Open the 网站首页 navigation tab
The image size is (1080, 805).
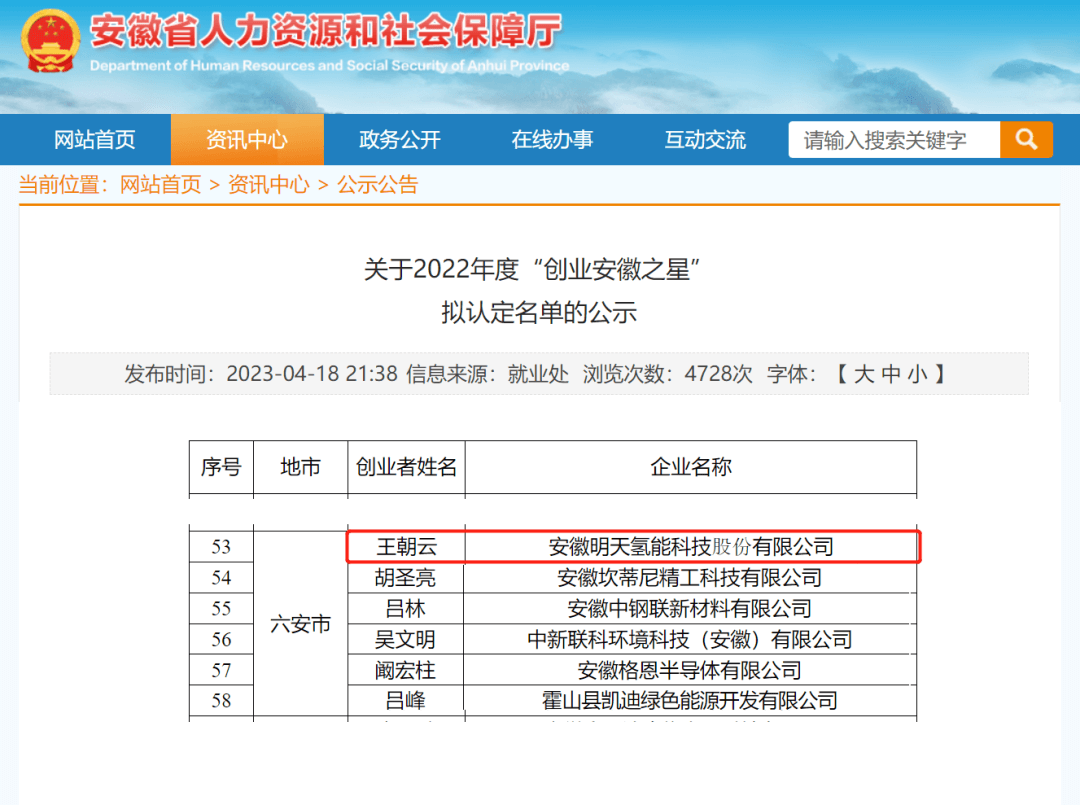point(94,140)
